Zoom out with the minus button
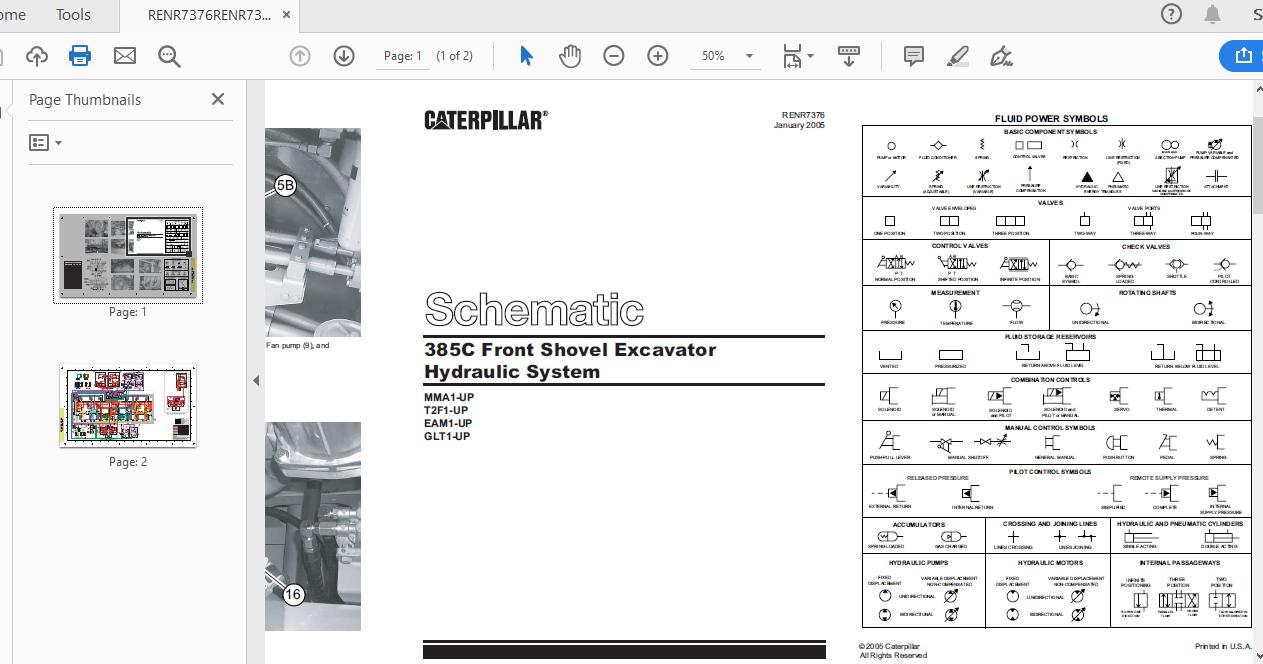Screen dimensions: 1263x664 click(x=614, y=56)
